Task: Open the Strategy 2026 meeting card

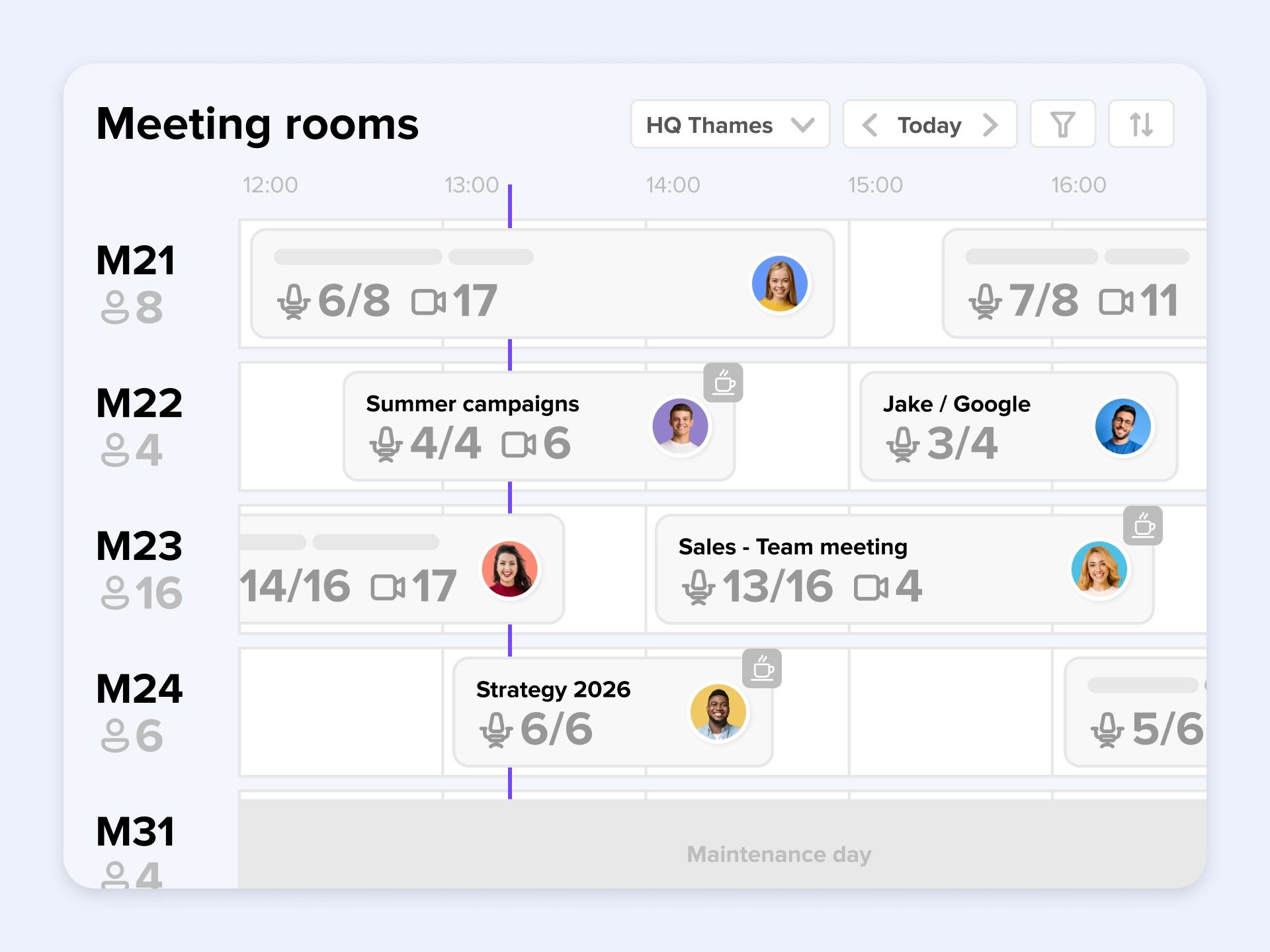Action: click(x=553, y=690)
